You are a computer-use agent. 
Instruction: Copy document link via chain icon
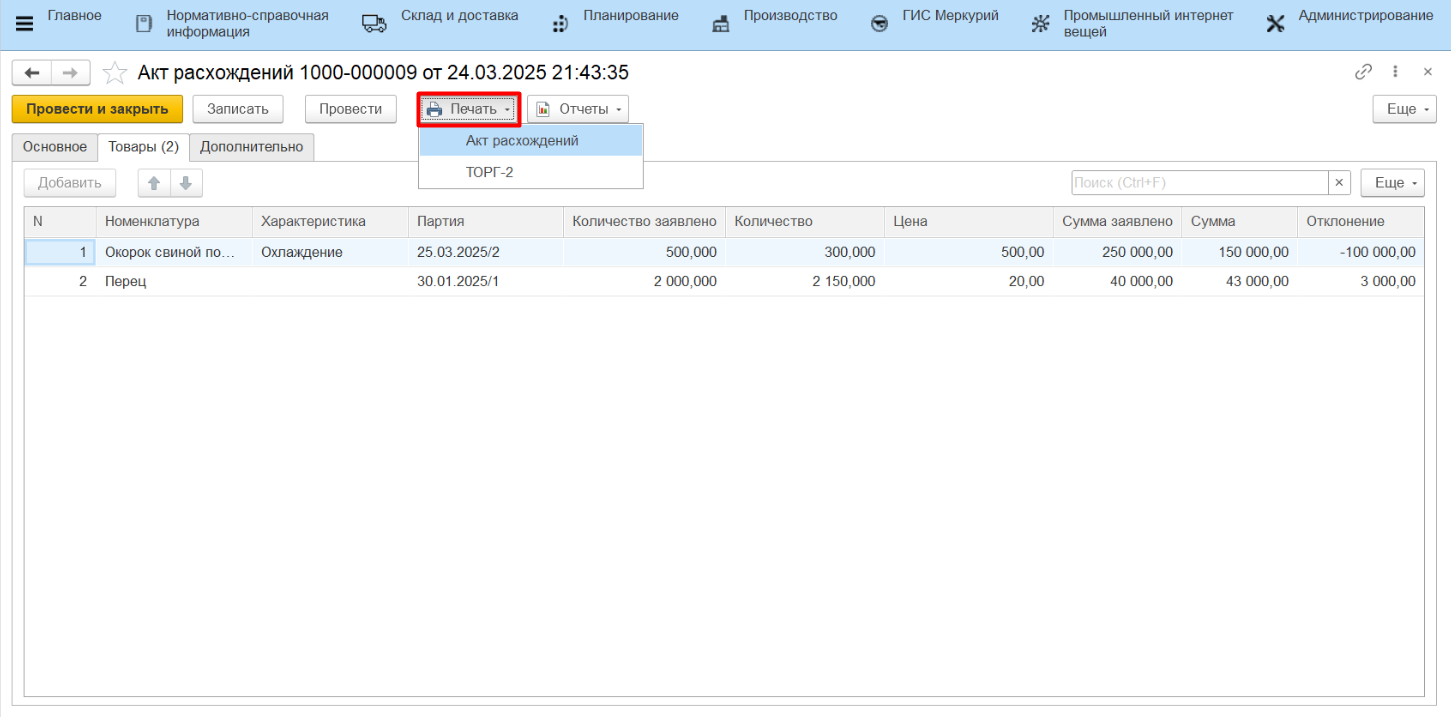pos(1363,72)
